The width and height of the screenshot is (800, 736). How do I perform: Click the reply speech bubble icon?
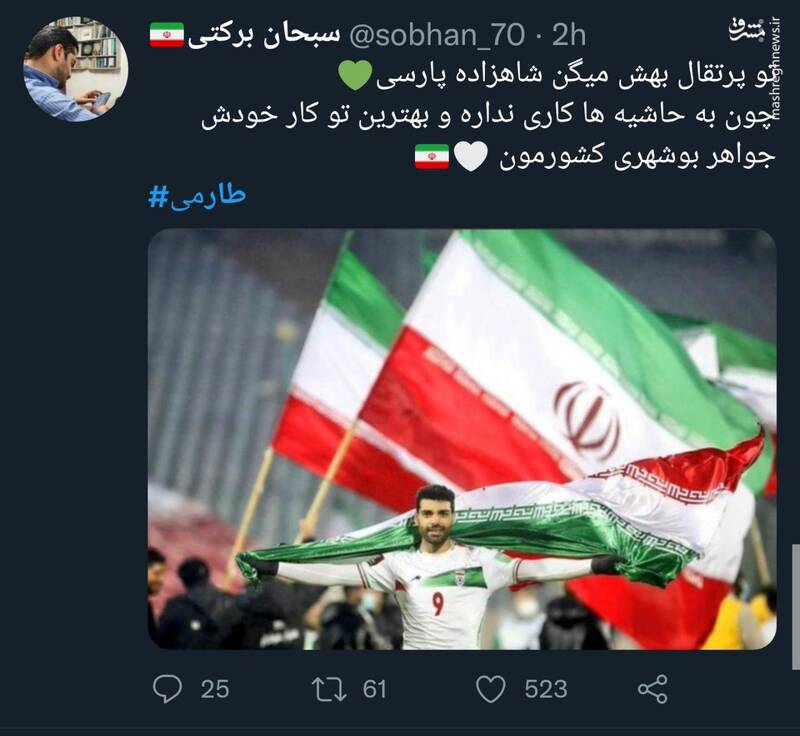tap(167, 689)
